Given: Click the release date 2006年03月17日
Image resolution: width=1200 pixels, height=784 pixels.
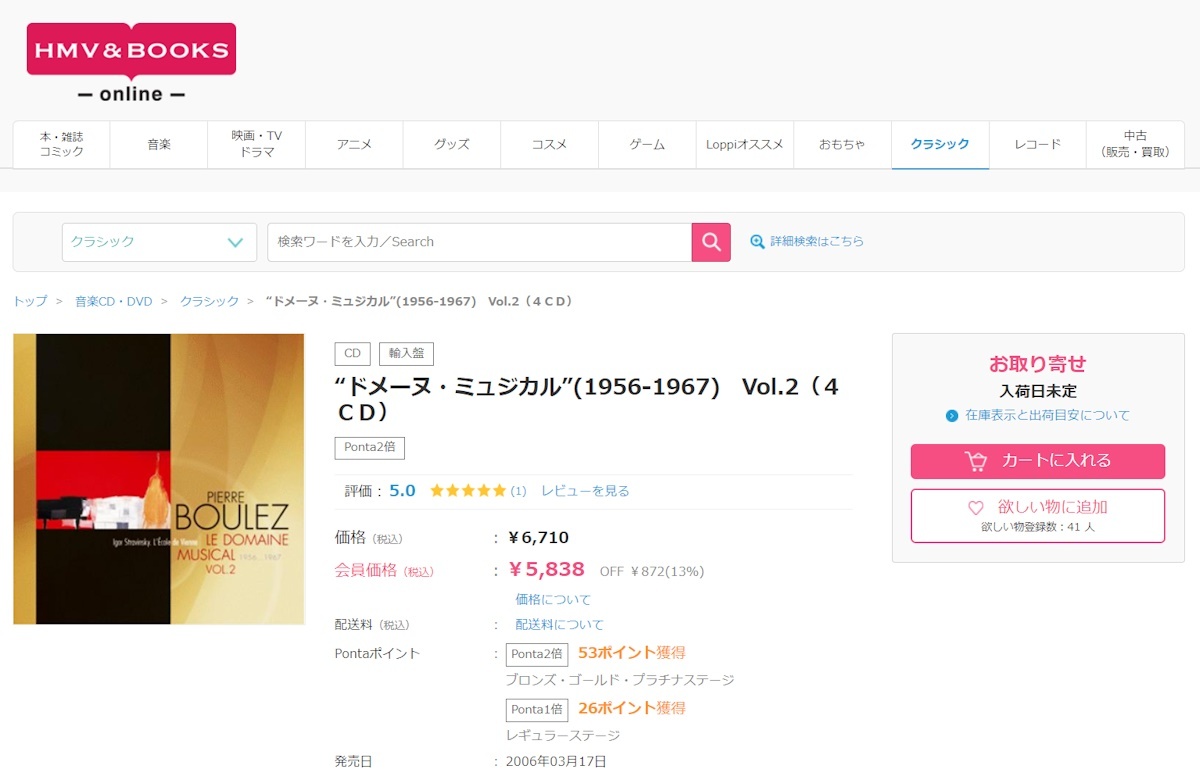Looking at the screenshot, I should (x=556, y=761).
